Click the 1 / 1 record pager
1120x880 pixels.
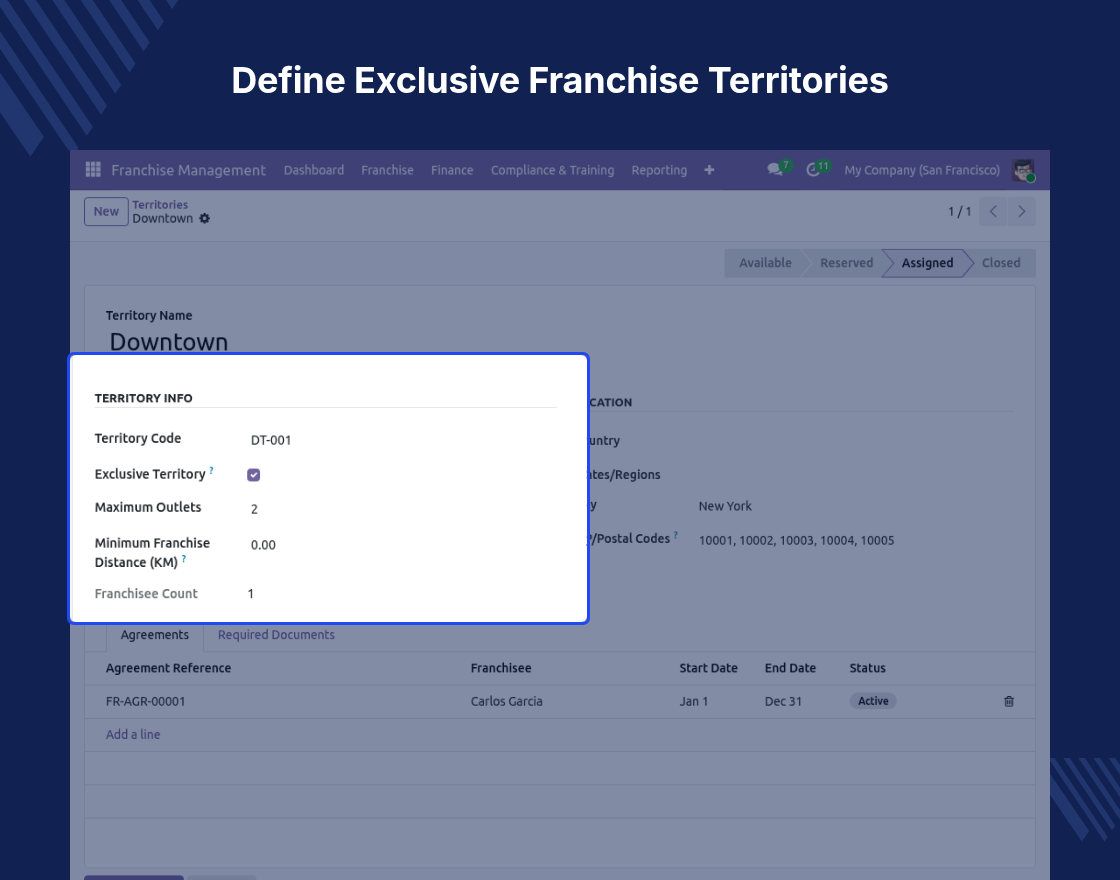(959, 211)
